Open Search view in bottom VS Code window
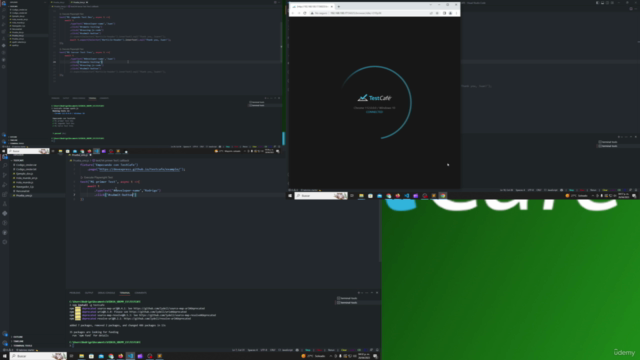Image resolution: width=640 pixels, height=360 pixels. 5,166
